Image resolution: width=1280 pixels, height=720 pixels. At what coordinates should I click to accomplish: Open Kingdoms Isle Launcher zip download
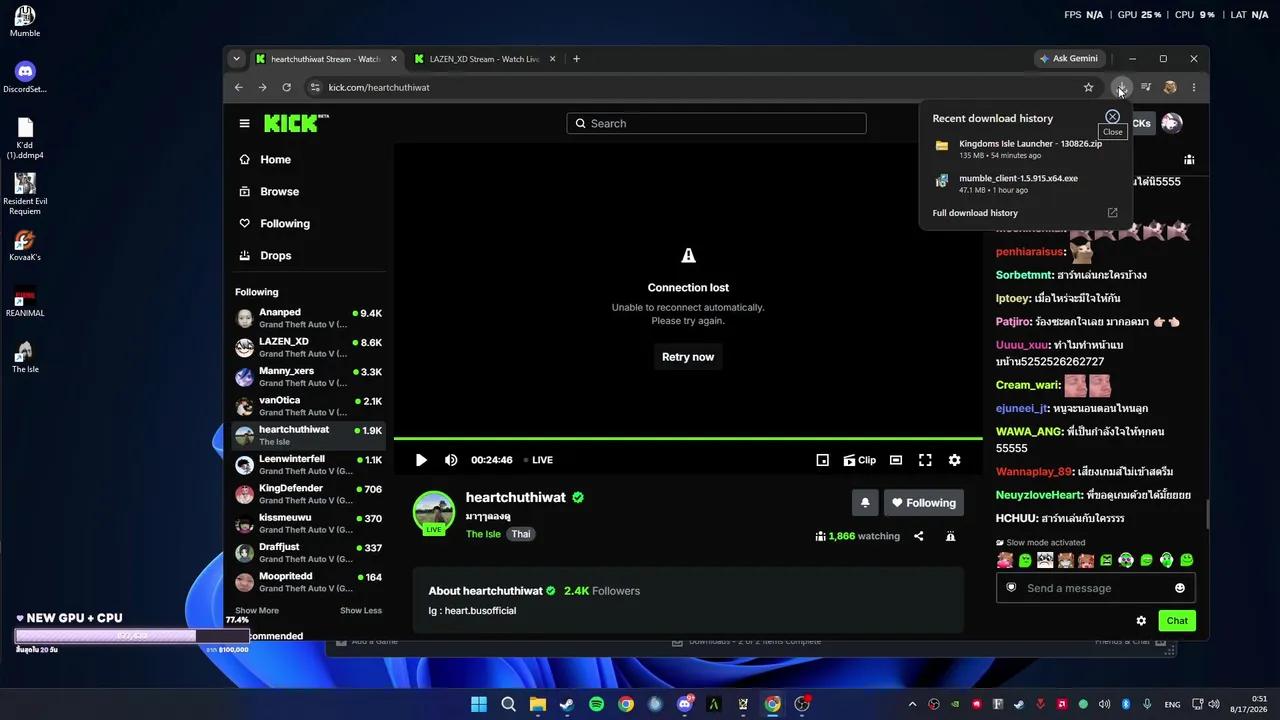(1026, 149)
